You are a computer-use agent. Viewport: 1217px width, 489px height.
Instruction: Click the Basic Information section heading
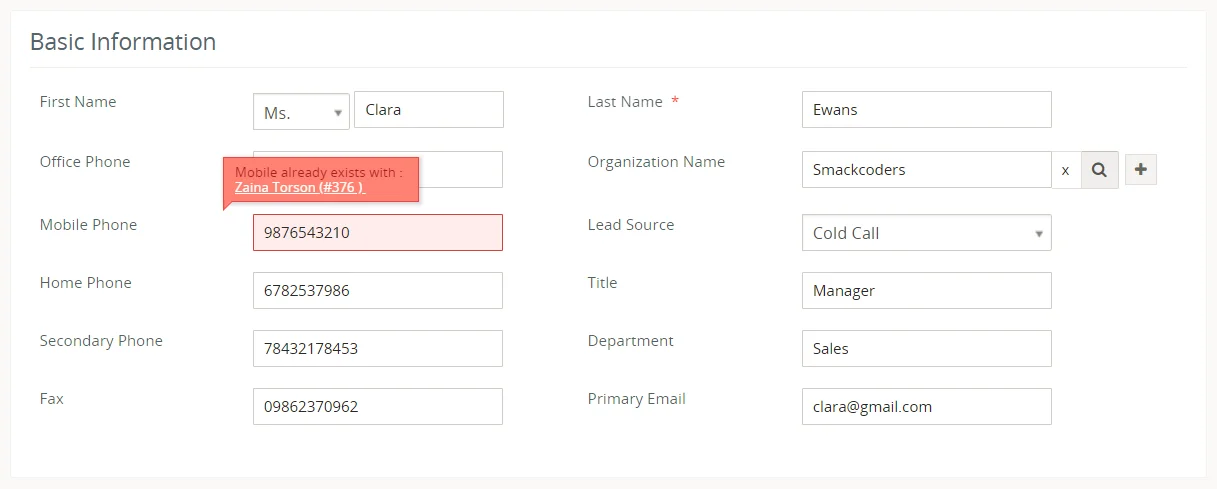[x=123, y=42]
